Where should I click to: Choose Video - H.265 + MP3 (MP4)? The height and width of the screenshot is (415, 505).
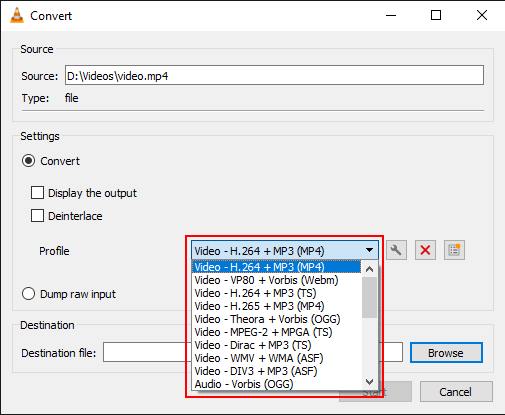276,306
